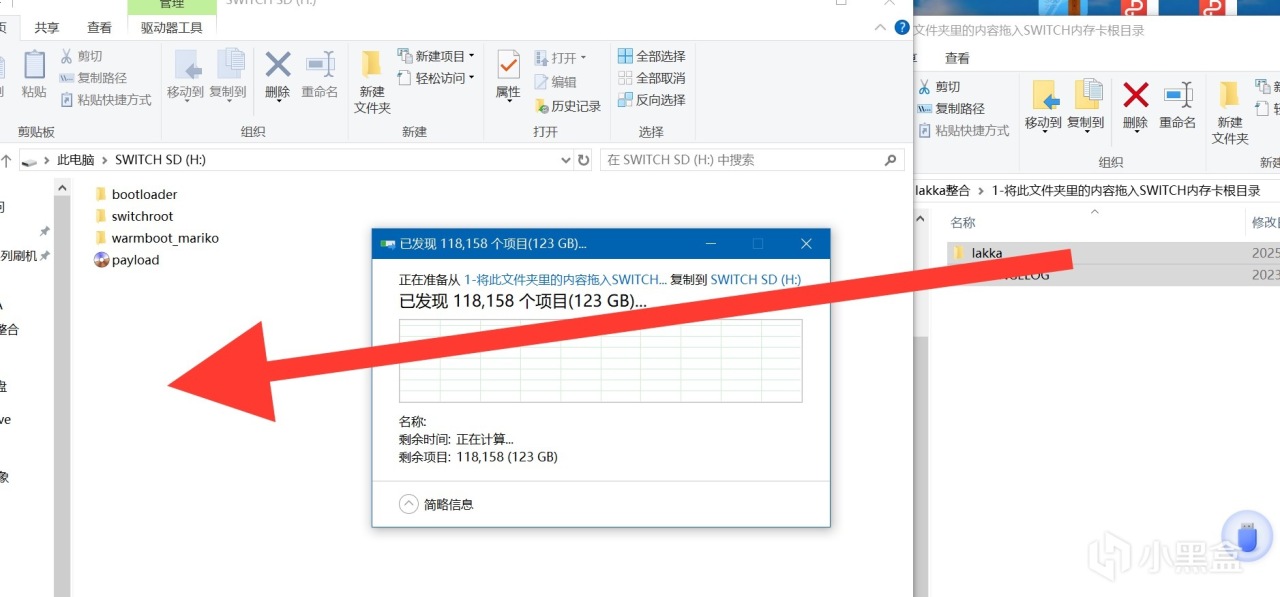1280x597 pixels.
Task: Expand the SWITCH SD address bar history dropdown
Action: coord(567,160)
